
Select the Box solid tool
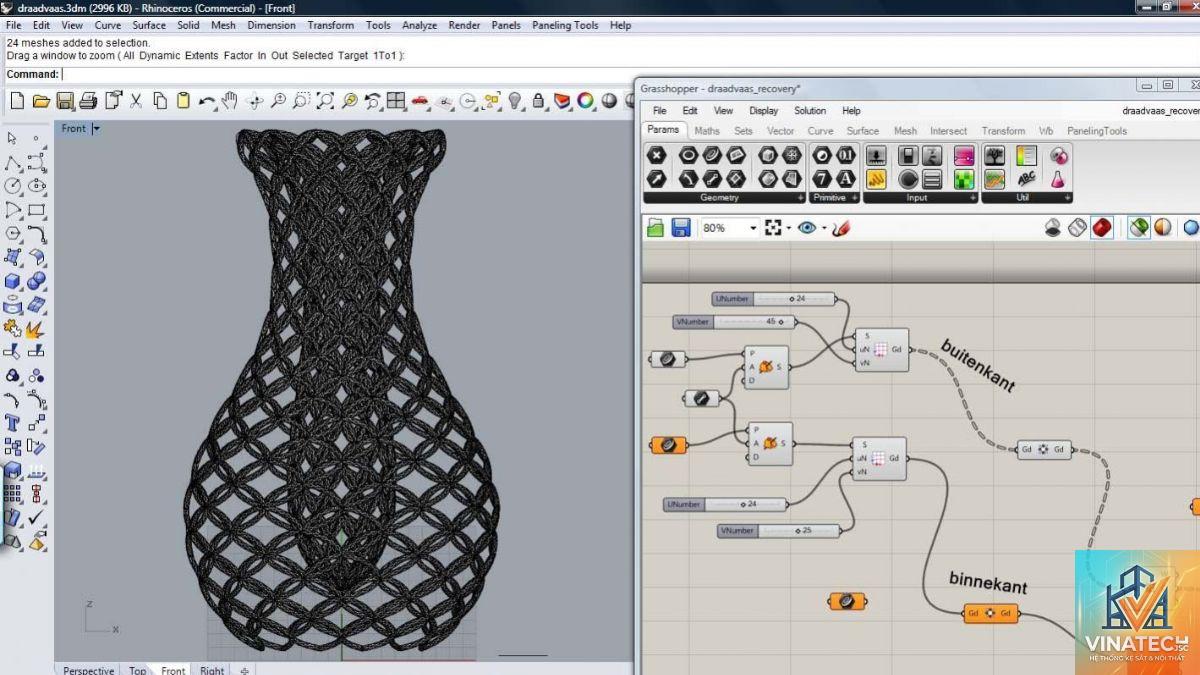(12, 282)
